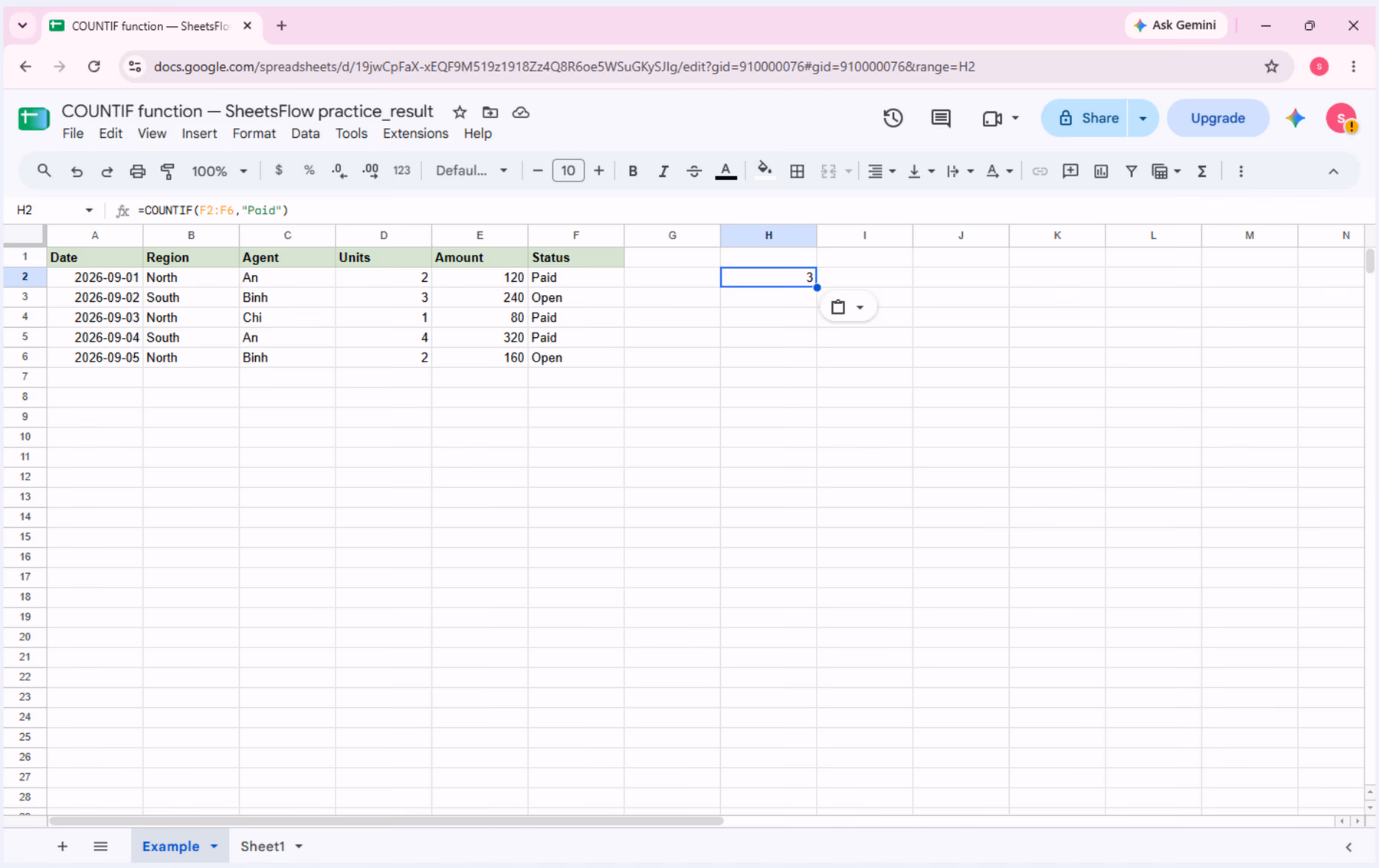This screenshot has height=868, width=1379.
Task: Open the fill color picker
Action: pyautogui.click(x=764, y=170)
